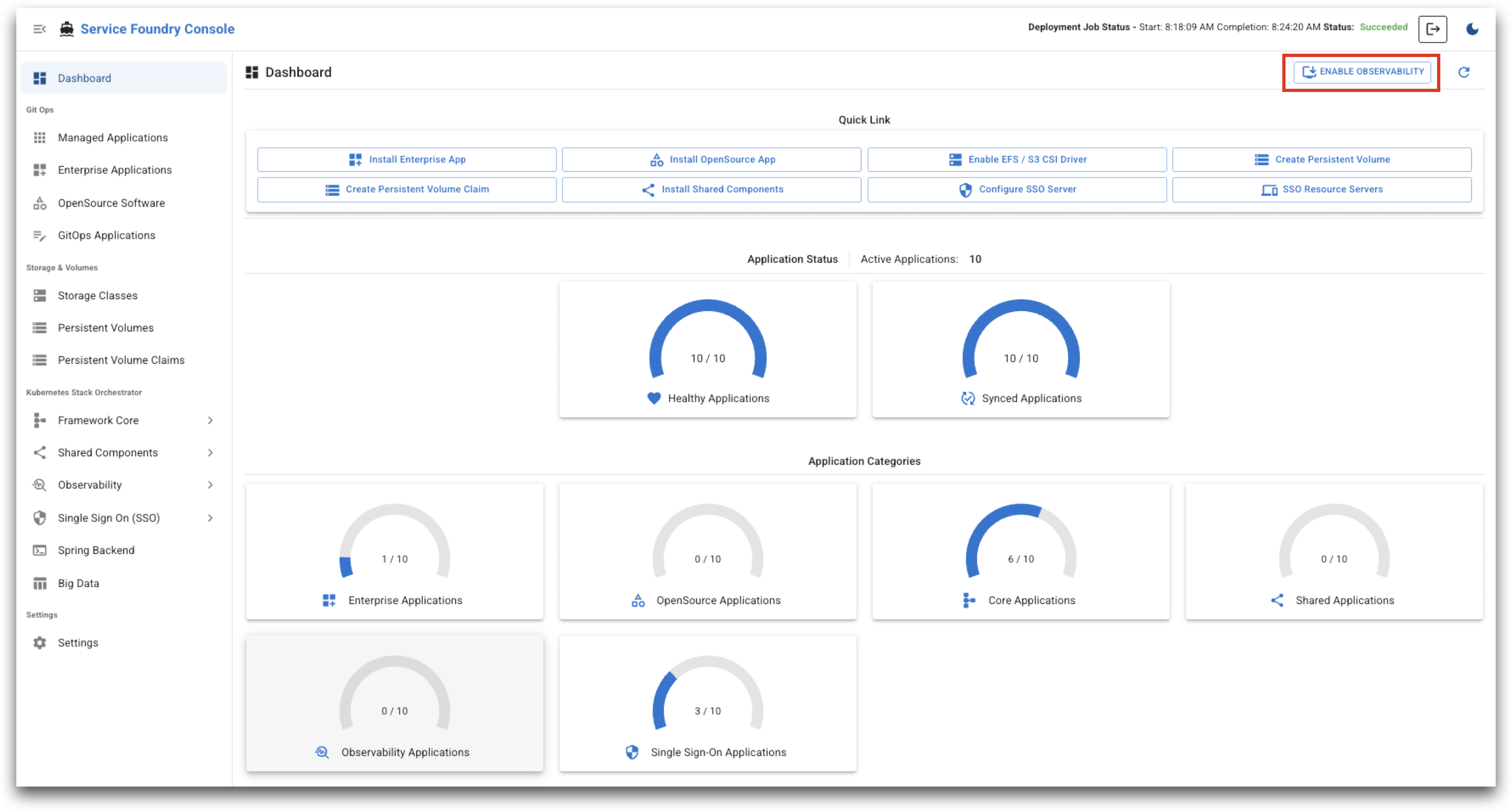
Task: Expand the Single Sign On (SSO) section
Action: pyautogui.click(x=209, y=517)
